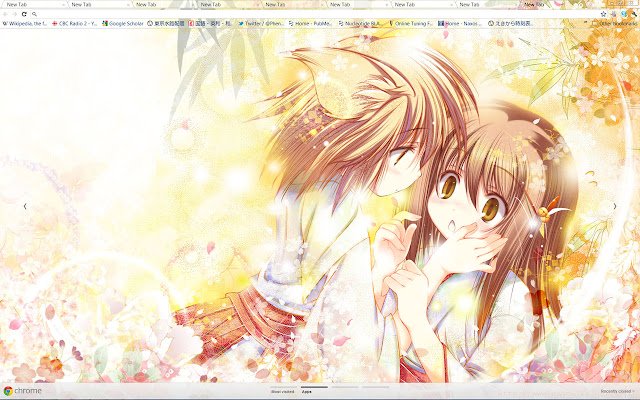Go back with the back arrow
The height and width of the screenshot is (400, 640).
5,14
